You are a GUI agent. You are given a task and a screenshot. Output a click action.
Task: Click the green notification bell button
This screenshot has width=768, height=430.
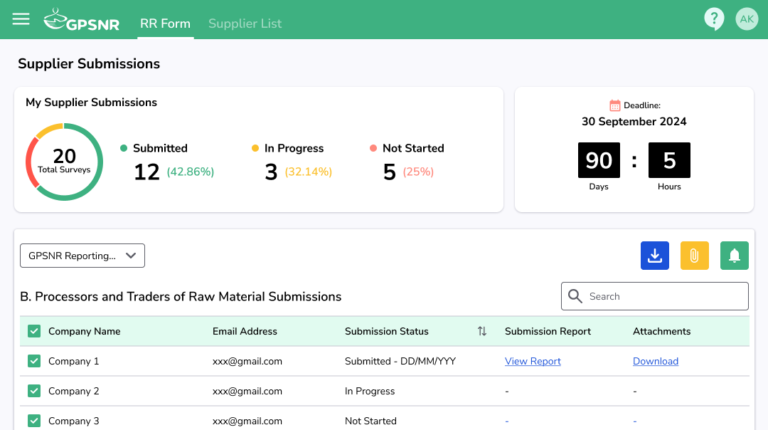(734, 256)
